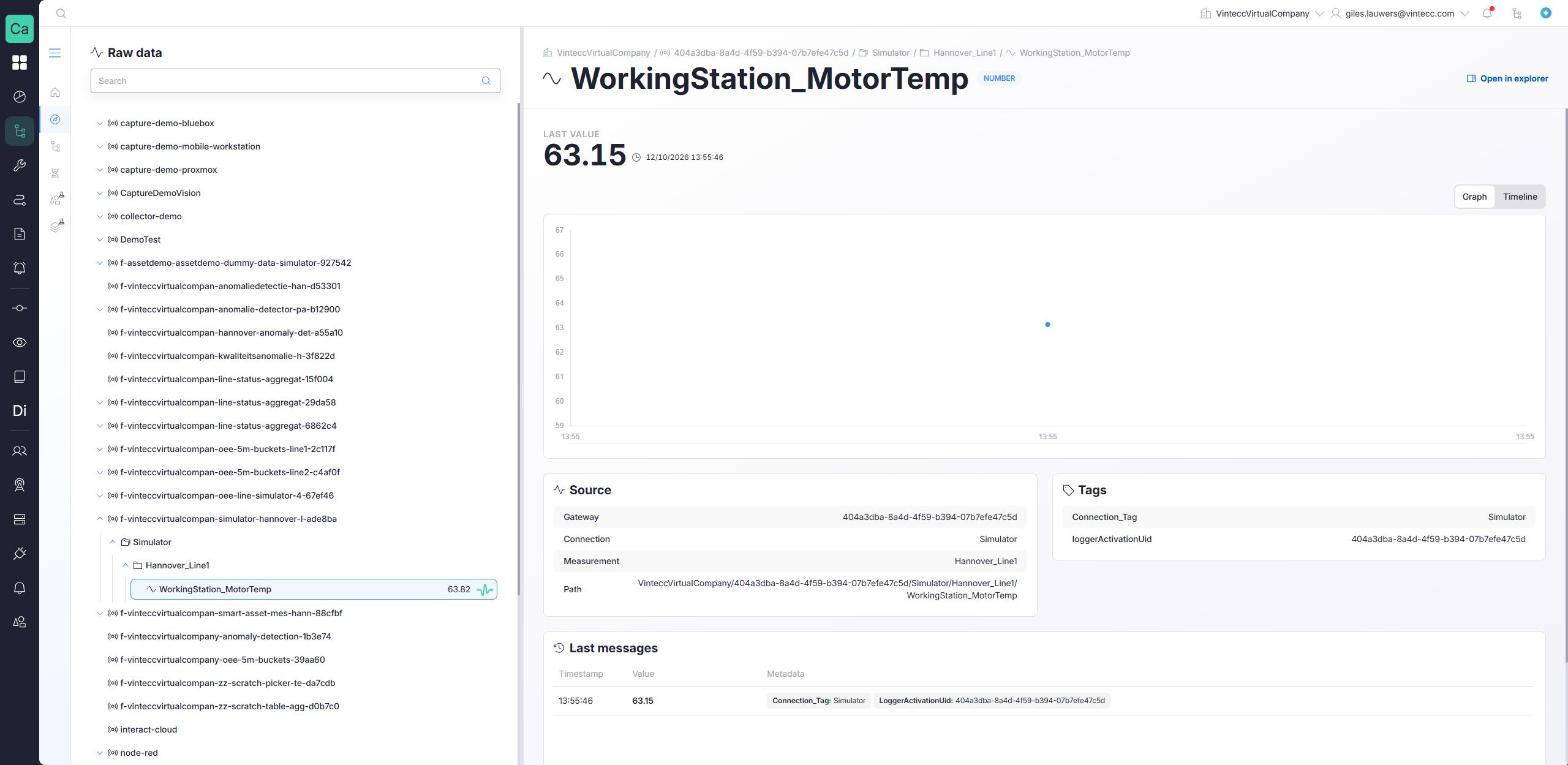Screen dimensions: 1568x765
Task: Select interact-cloud in the tree
Action: [x=148, y=730]
